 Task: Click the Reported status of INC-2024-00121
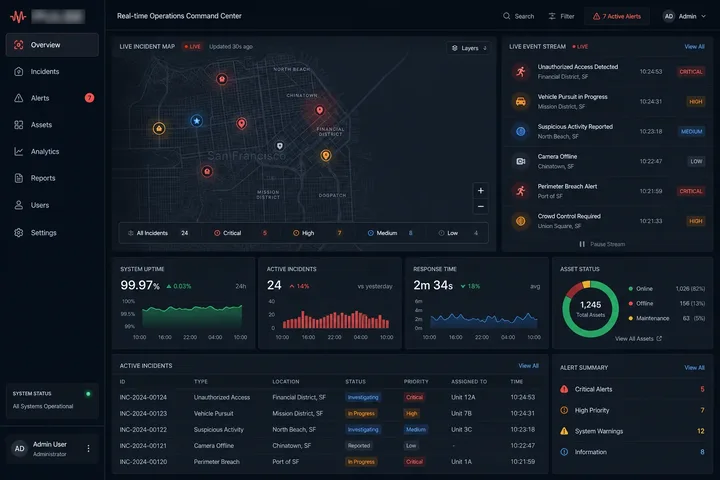click(359, 446)
